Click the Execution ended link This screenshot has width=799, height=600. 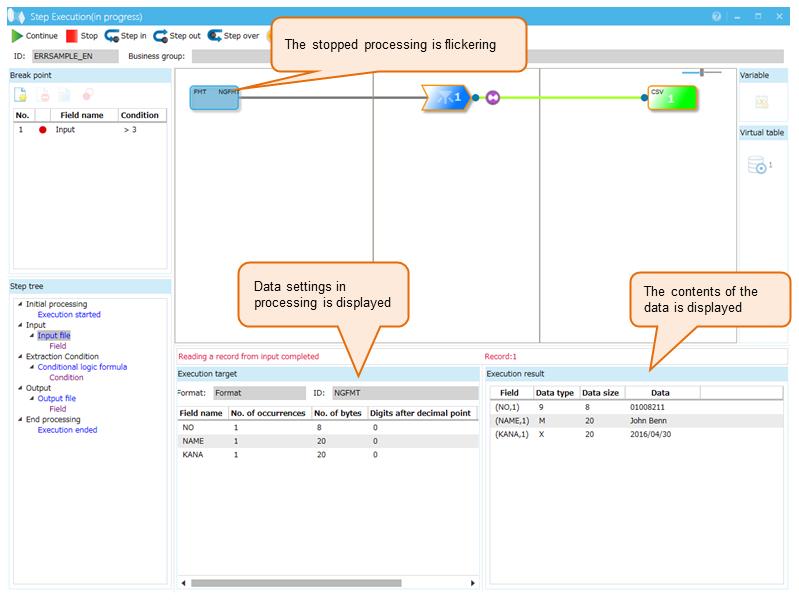(67, 430)
